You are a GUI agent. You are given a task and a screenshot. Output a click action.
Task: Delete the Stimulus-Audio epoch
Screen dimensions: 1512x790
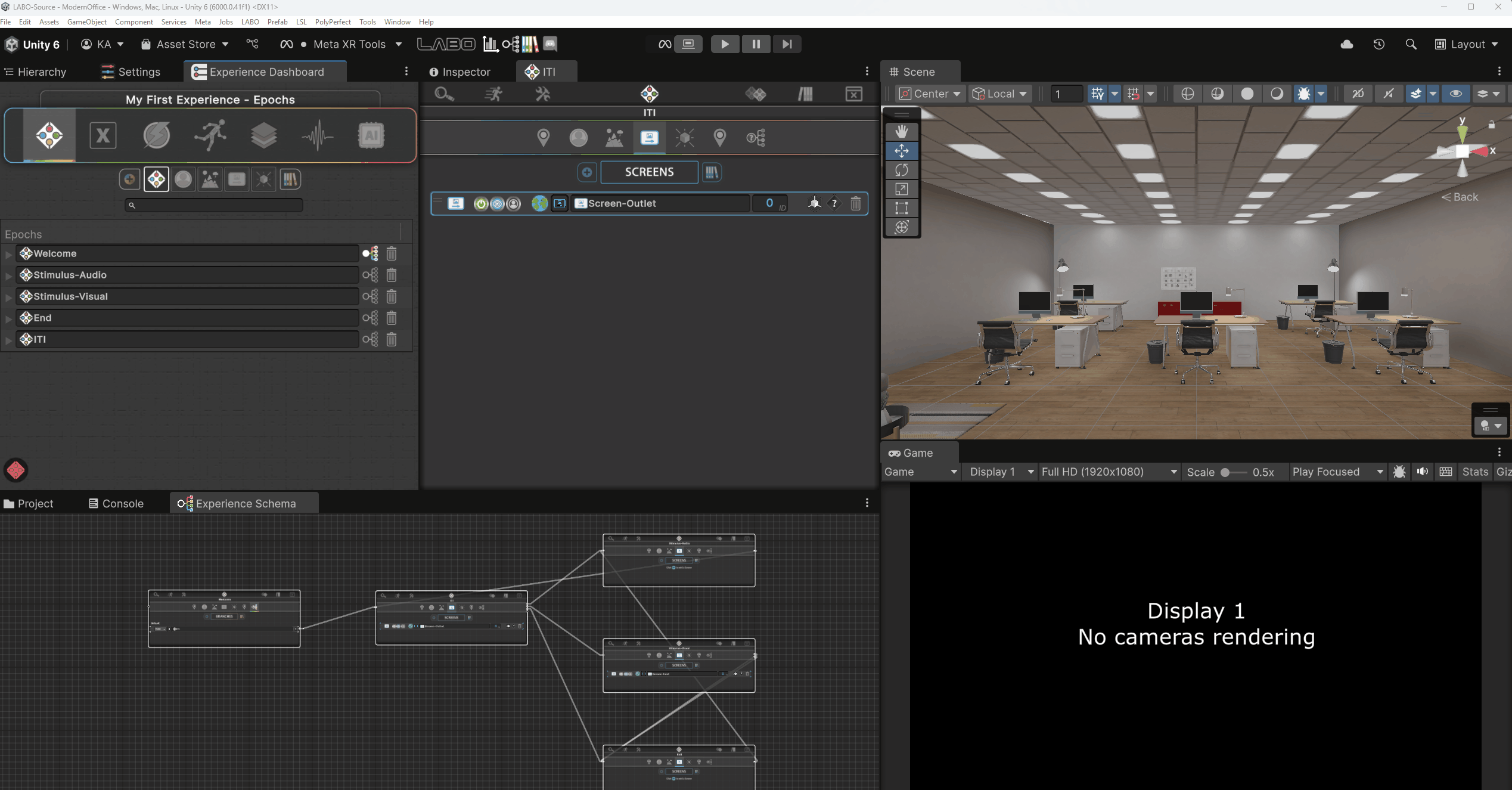pos(392,275)
